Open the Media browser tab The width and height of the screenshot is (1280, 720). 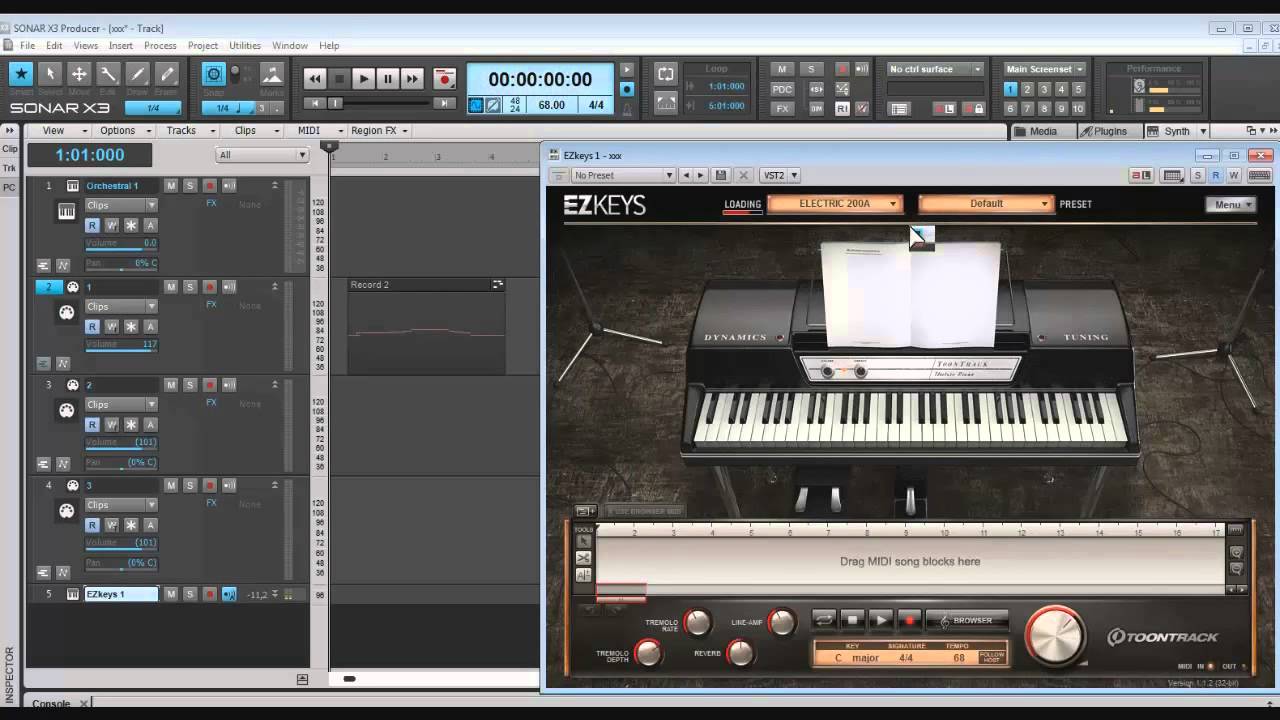point(1043,131)
